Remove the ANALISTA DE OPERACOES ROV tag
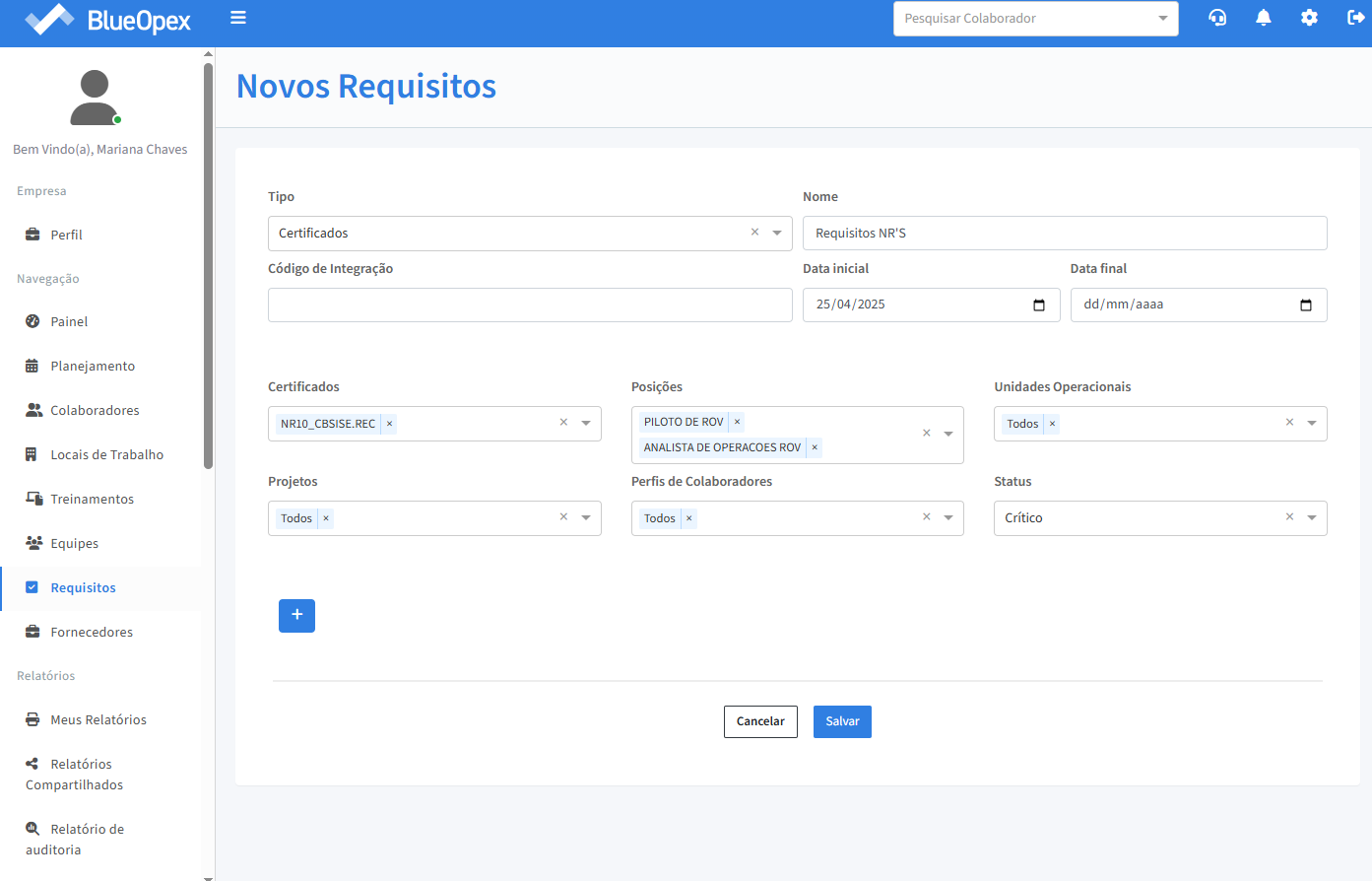This screenshot has width=1372, height=881. [x=815, y=447]
